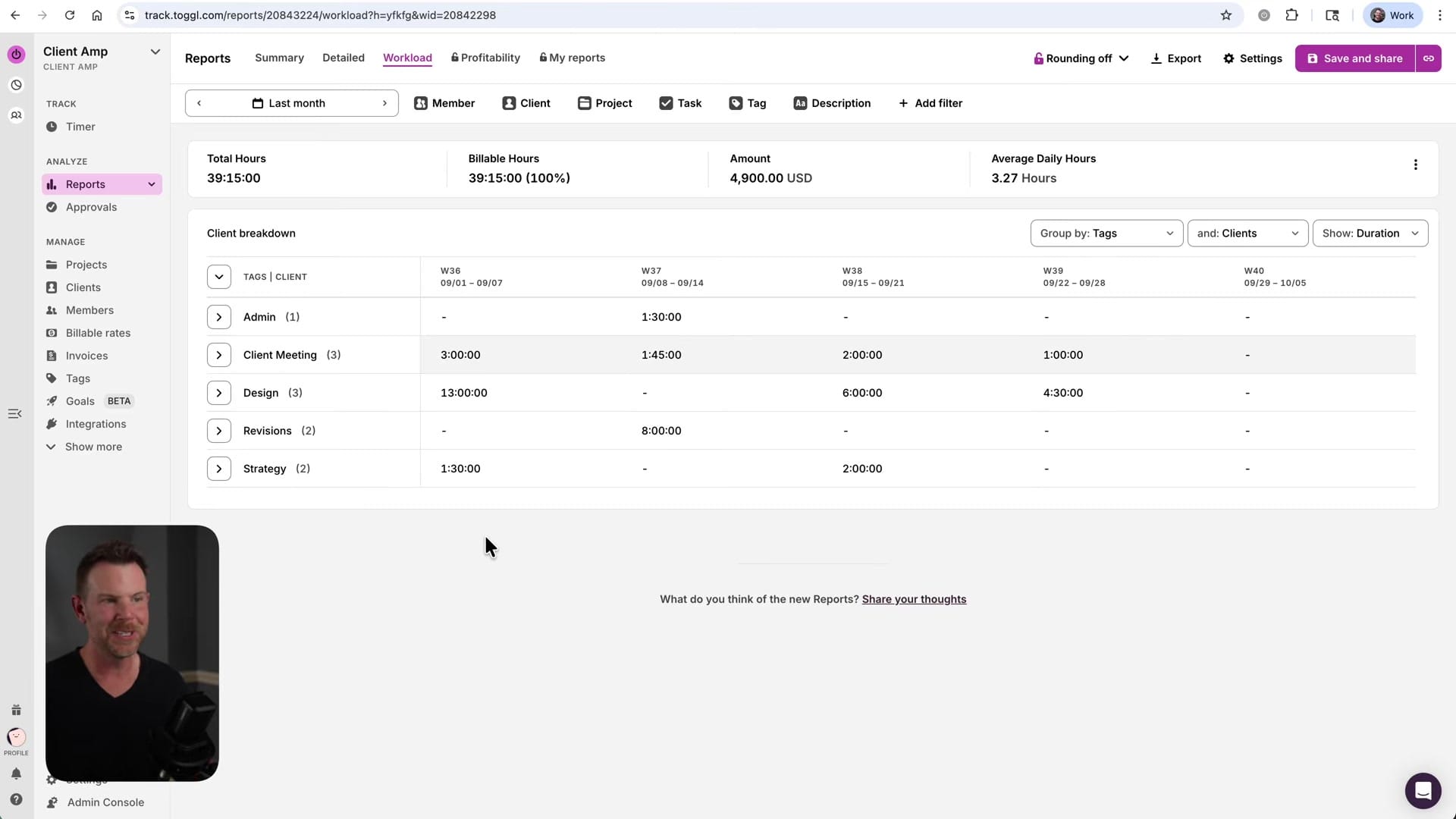Click the gift icon in left rail
The image size is (1456, 819).
[16, 710]
